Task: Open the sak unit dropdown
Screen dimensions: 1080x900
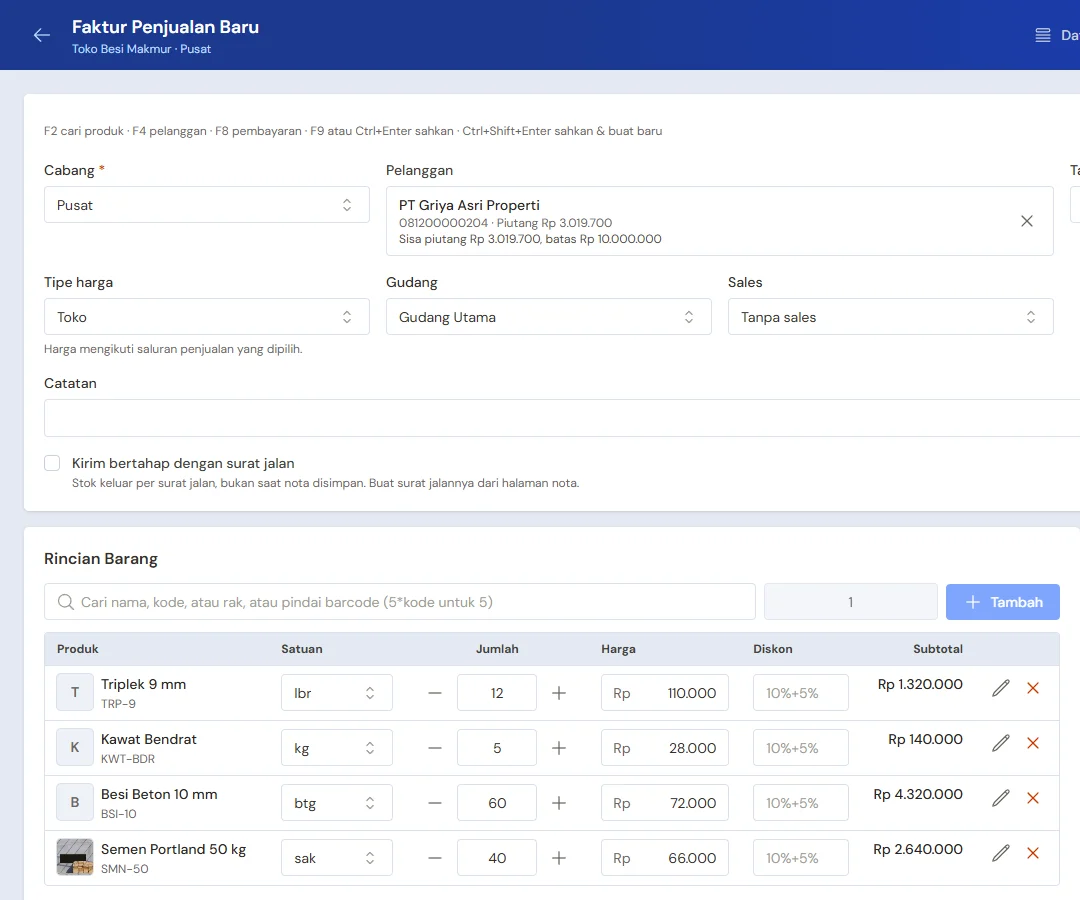Action: [337, 858]
